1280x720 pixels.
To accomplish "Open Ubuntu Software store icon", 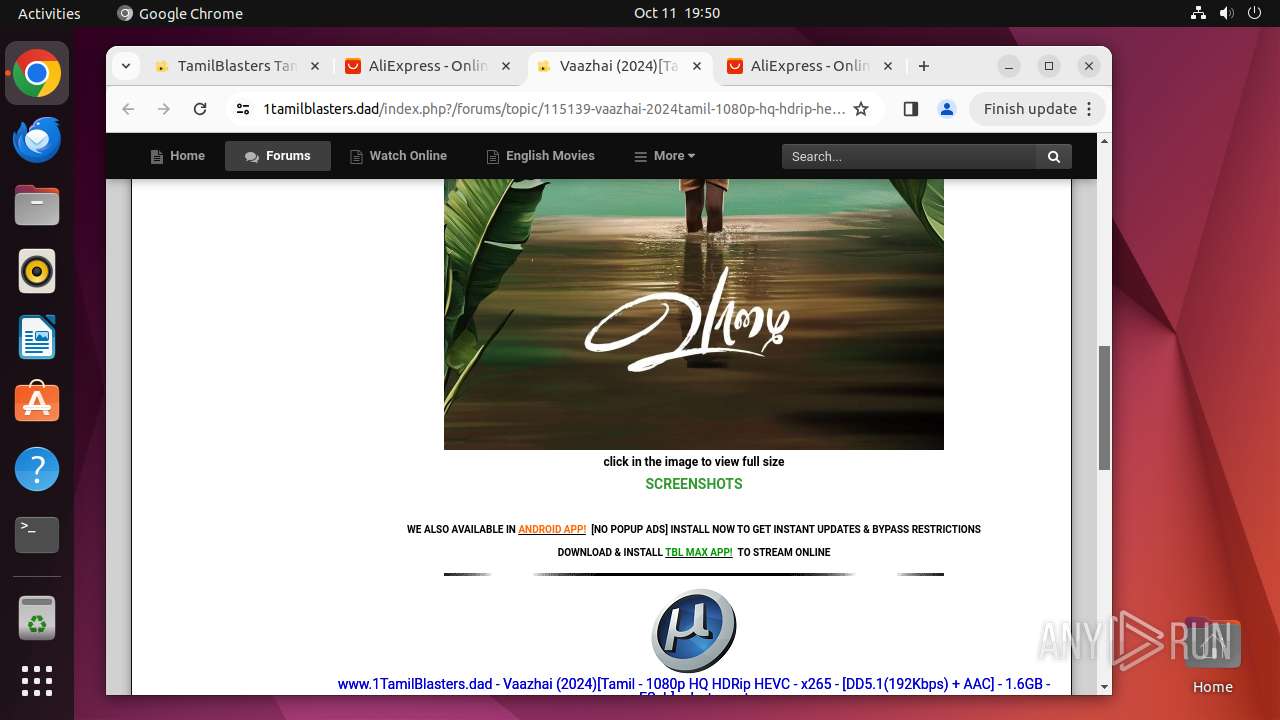I will click(x=37, y=403).
